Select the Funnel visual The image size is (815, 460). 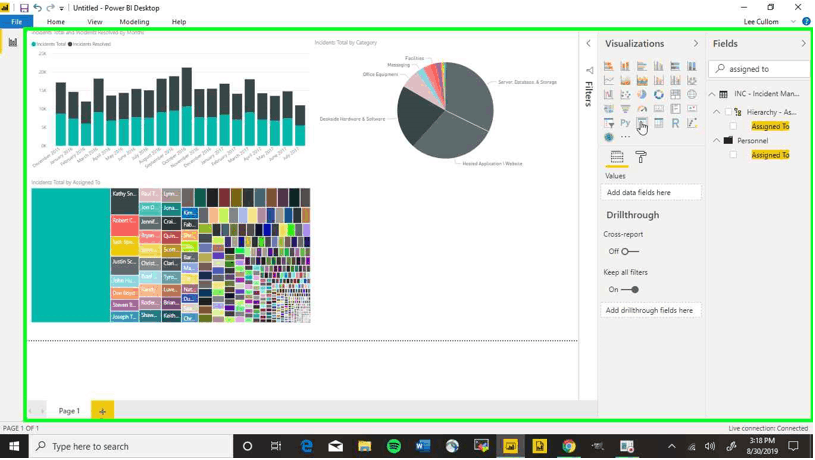pyautogui.click(x=625, y=109)
